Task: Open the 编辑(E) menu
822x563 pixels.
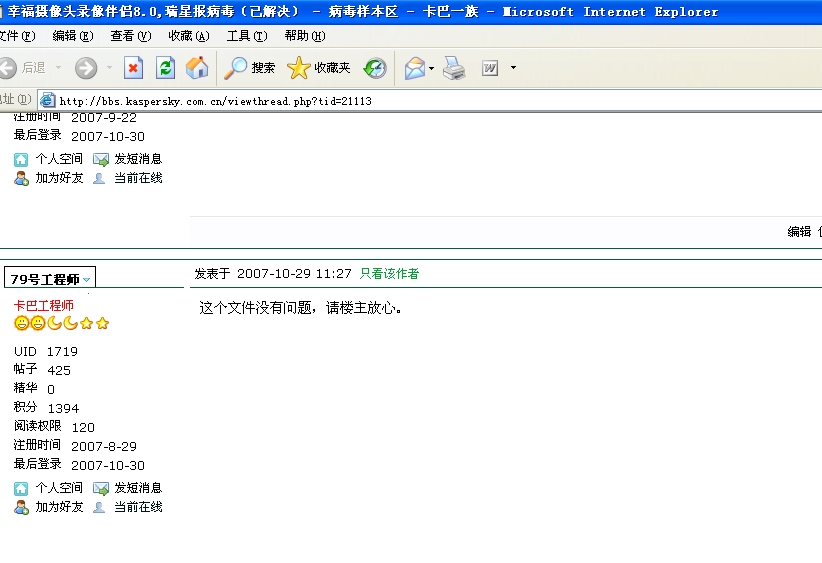Action: click(73, 36)
